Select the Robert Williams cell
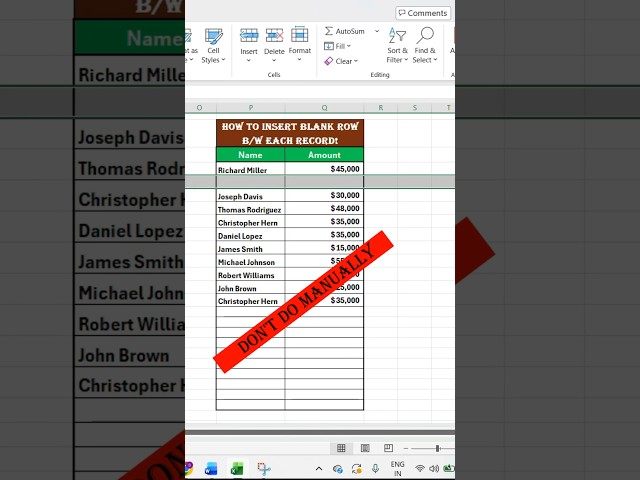640x480 pixels. (250, 274)
